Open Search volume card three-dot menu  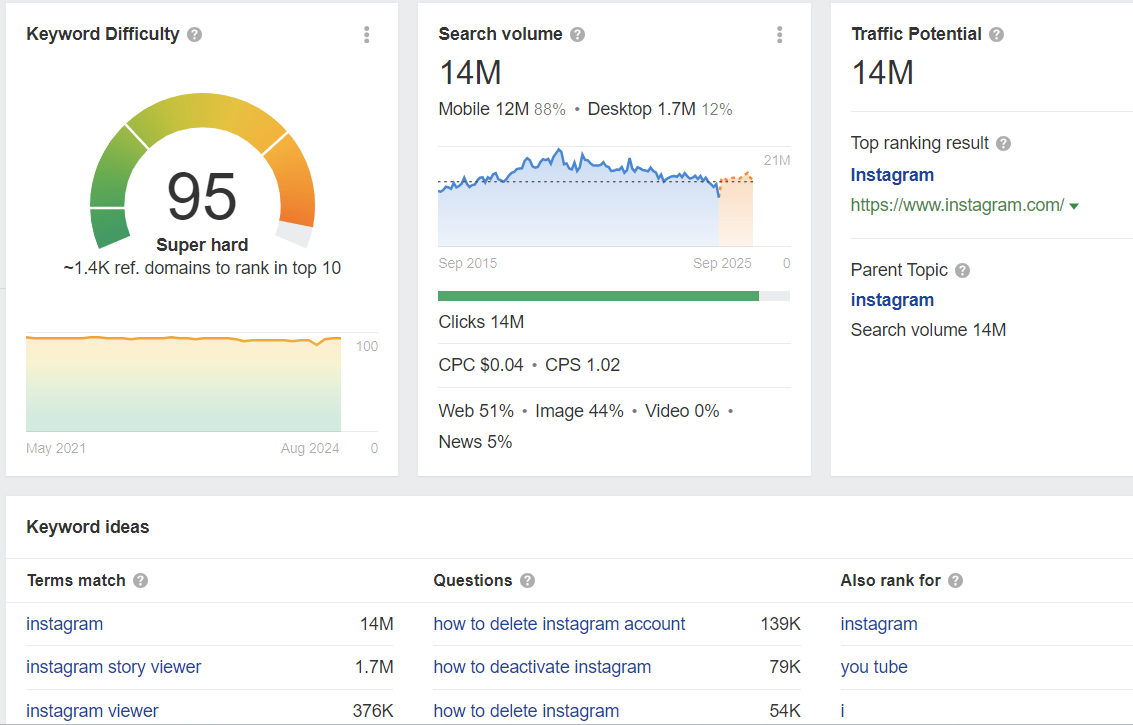click(779, 35)
